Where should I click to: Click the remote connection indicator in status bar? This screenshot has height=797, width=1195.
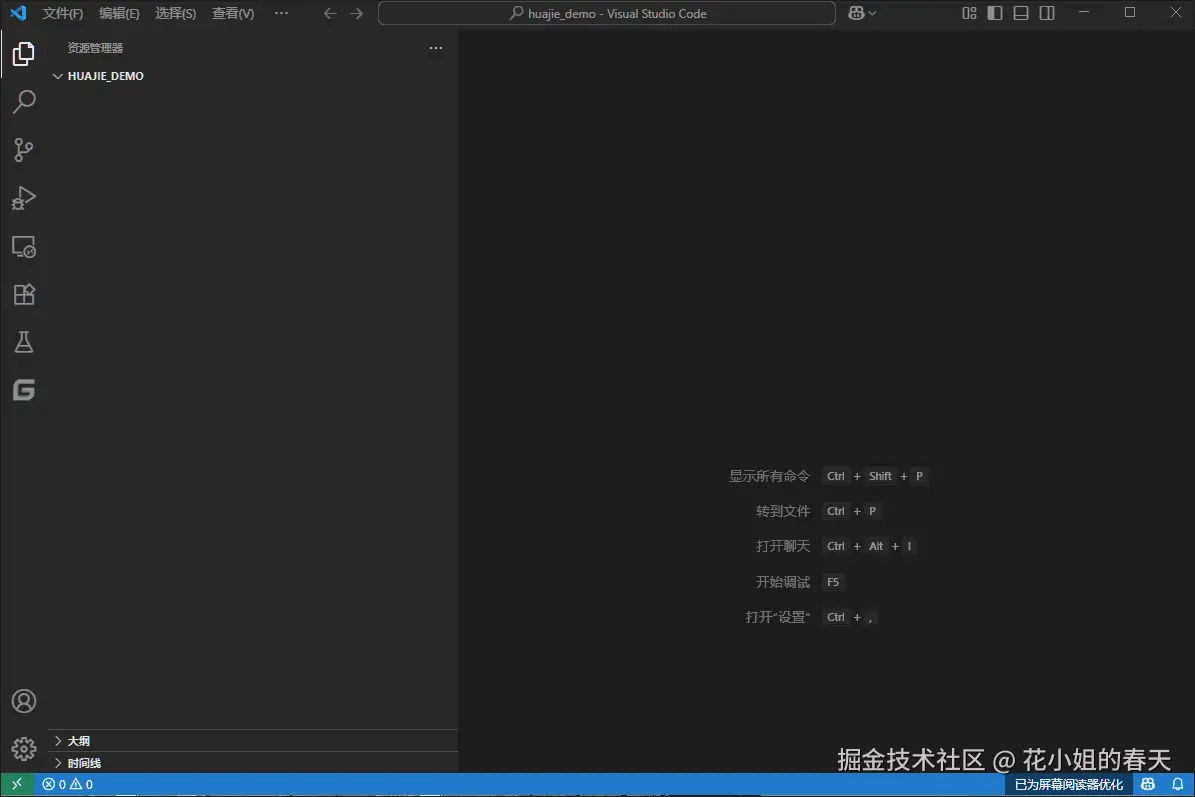[15, 784]
